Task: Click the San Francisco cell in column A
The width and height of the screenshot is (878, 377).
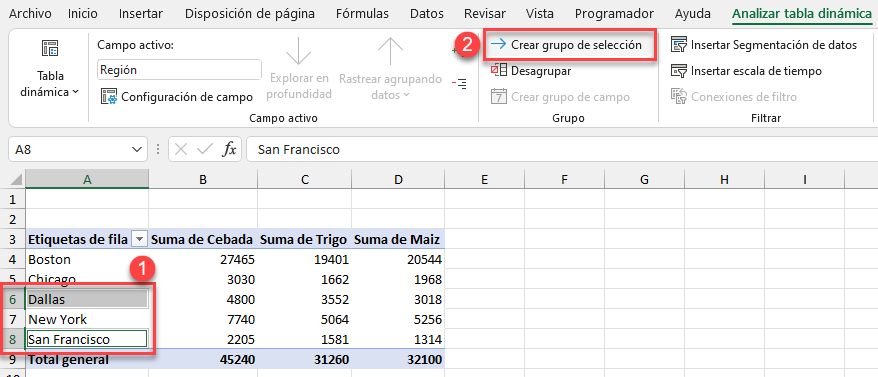Action: [x=87, y=339]
